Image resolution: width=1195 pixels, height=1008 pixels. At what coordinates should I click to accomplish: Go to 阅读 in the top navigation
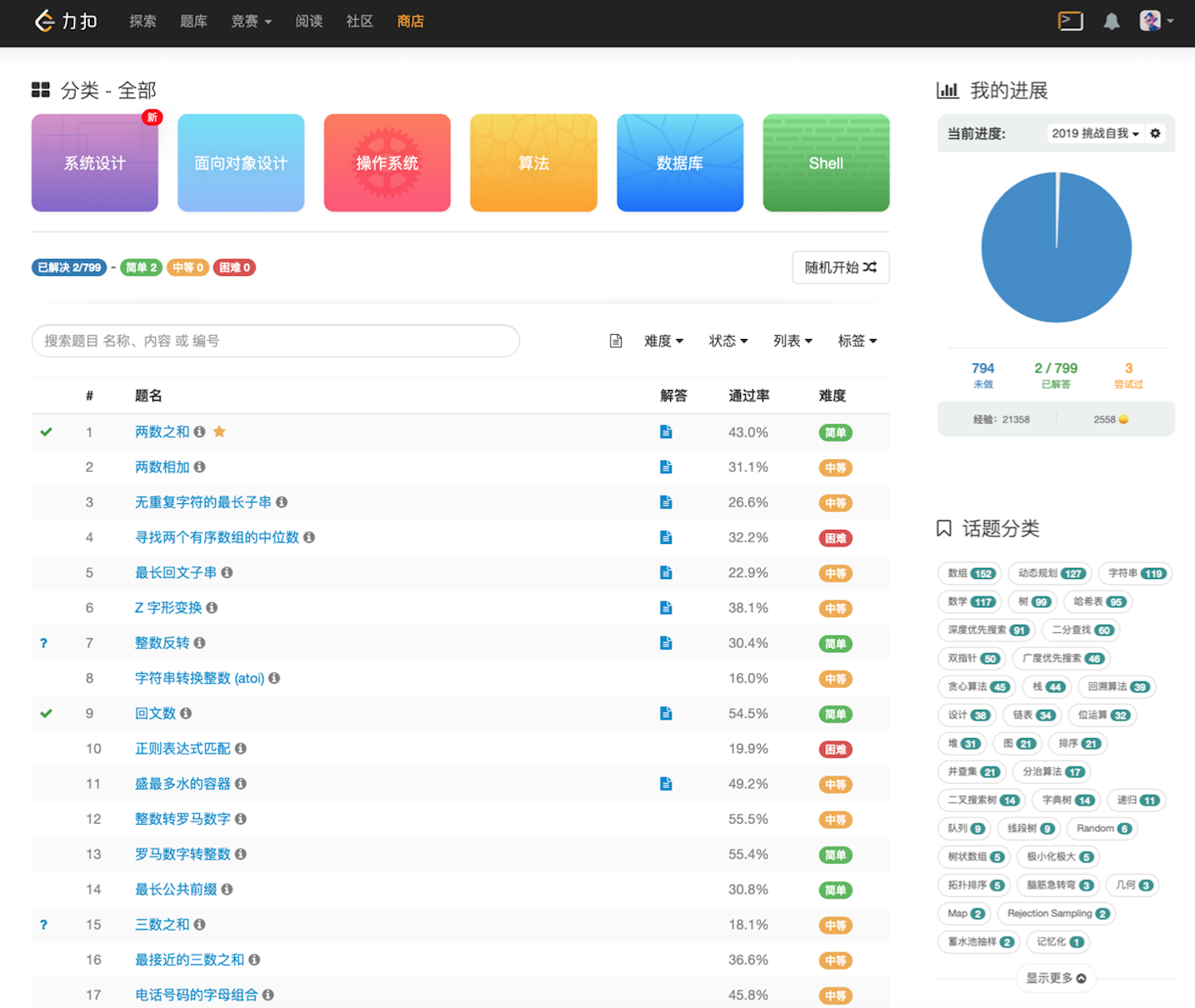point(309,22)
